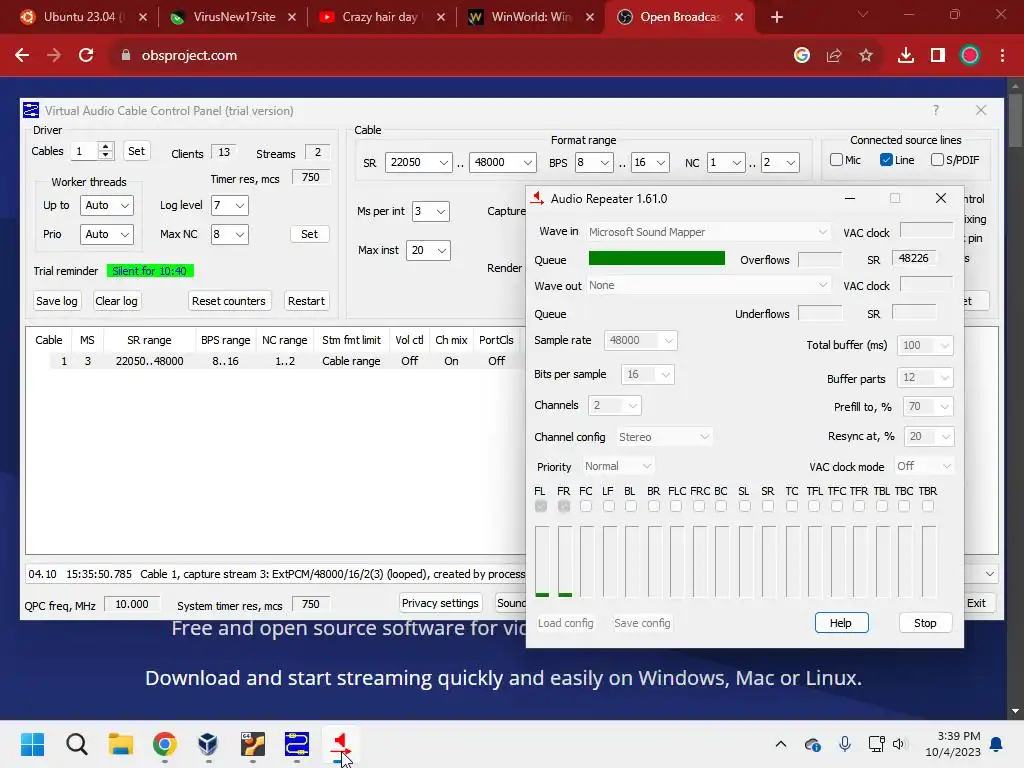Click the microphone tray icon

click(844, 744)
